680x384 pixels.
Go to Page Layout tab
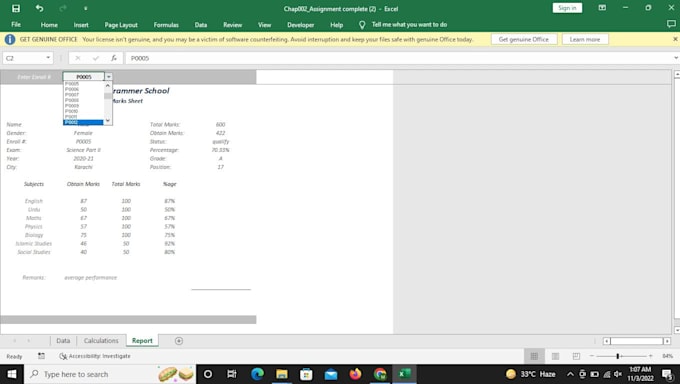[121, 25]
